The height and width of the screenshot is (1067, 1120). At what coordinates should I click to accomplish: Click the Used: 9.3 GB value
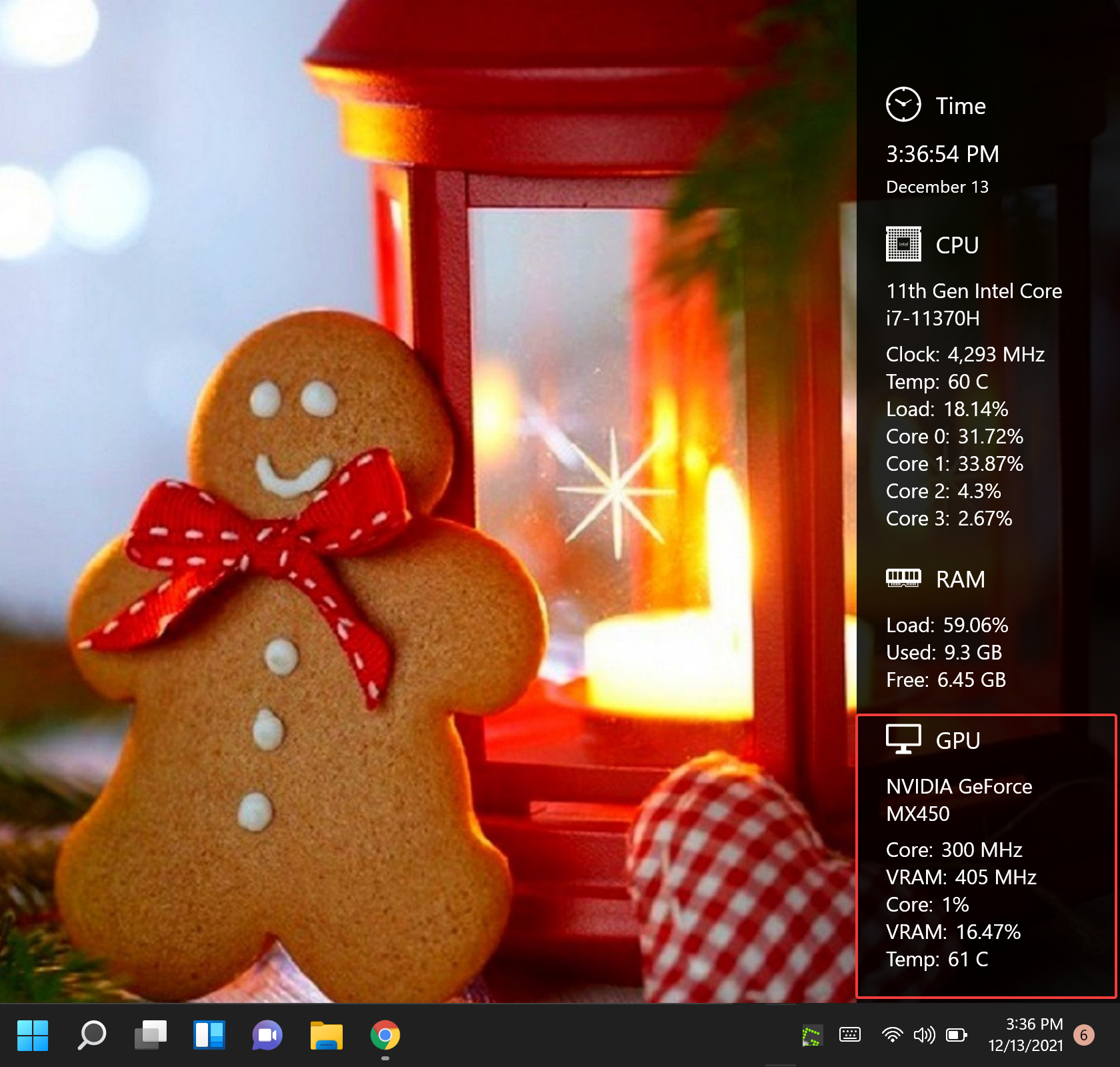[944, 652]
